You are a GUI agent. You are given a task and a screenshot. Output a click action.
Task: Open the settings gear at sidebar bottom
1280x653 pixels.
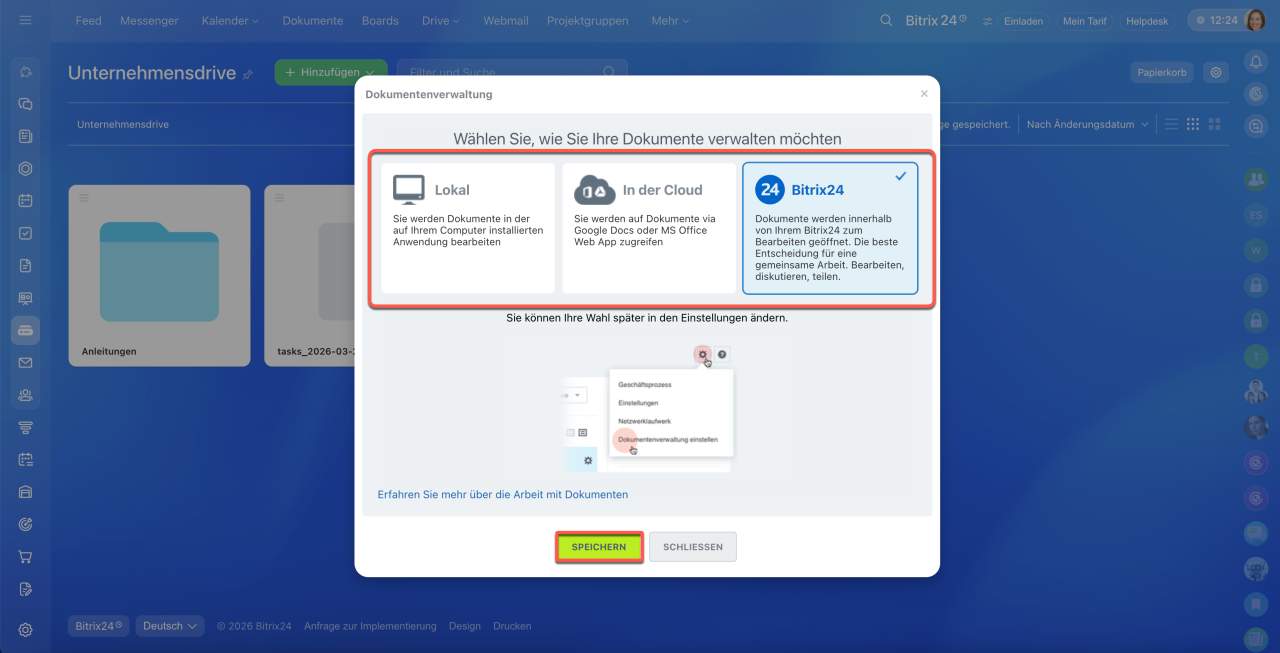coord(26,630)
